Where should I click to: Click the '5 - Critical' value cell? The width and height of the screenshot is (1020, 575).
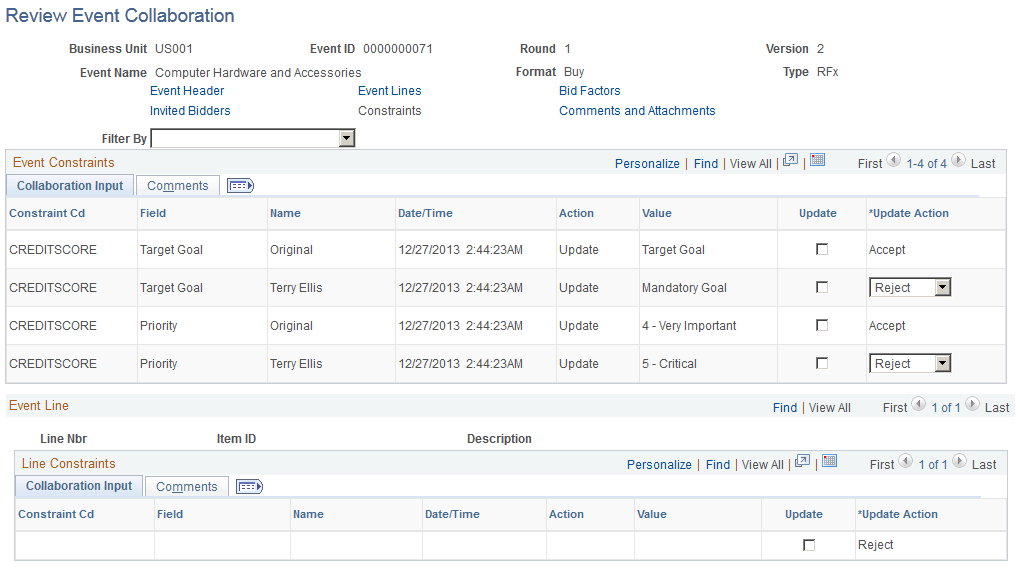(669, 364)
